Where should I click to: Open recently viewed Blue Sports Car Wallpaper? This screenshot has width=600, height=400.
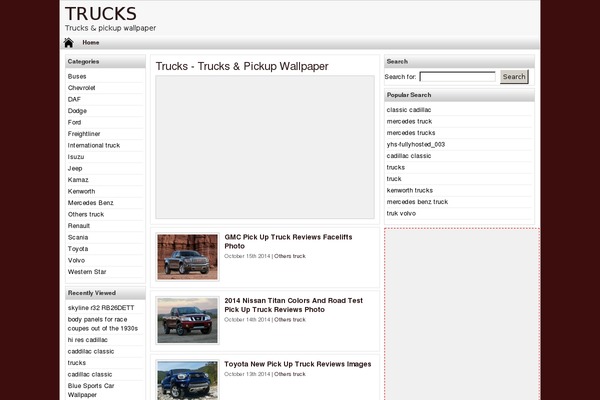(x=91, y=390)
